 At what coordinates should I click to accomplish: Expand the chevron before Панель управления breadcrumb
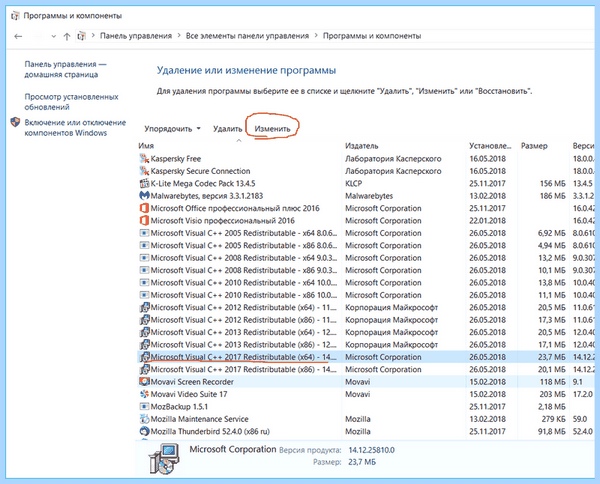pyautogui.click(x=93, y=36)
